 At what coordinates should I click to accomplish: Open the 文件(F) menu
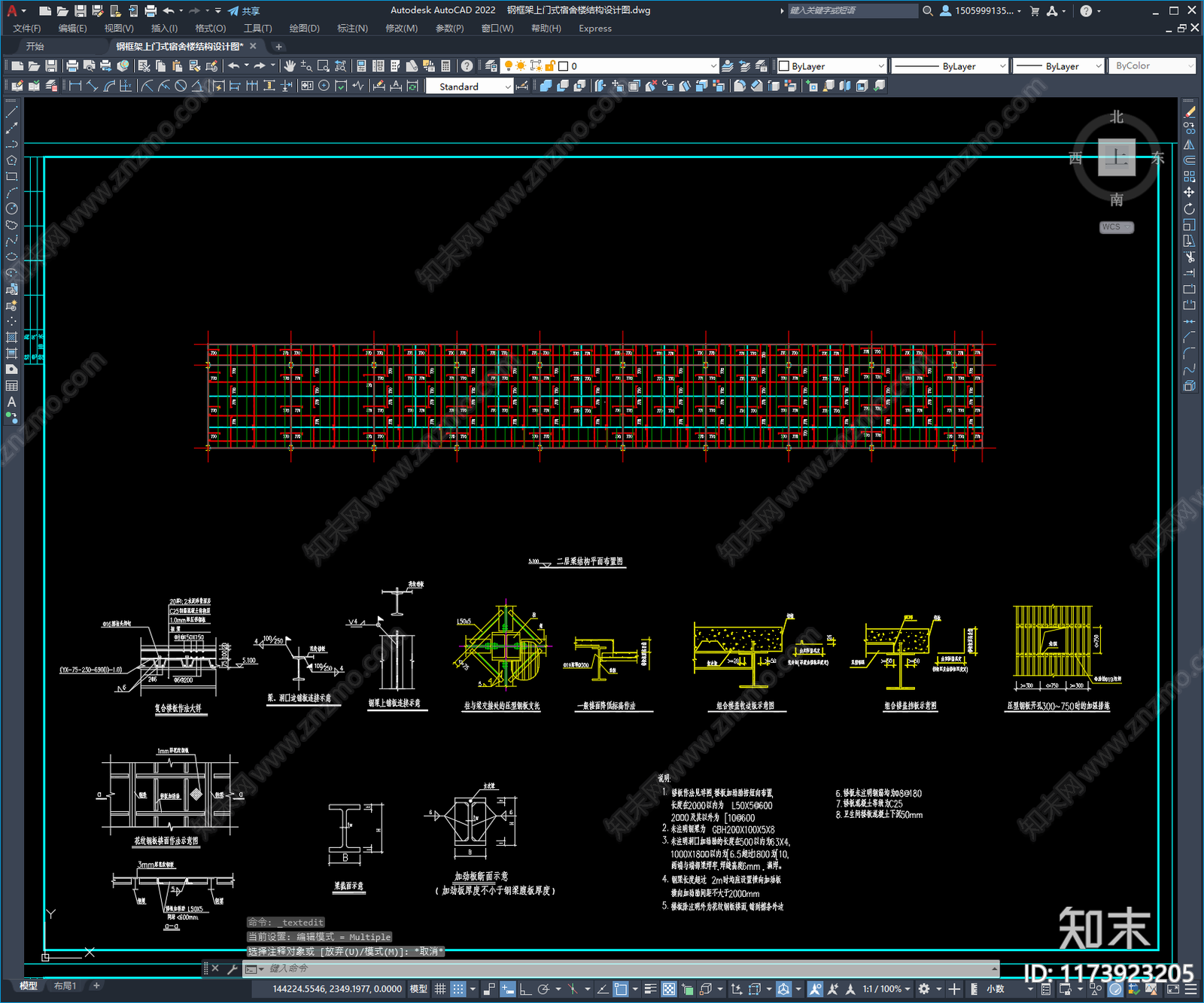(x=27, y=29)
